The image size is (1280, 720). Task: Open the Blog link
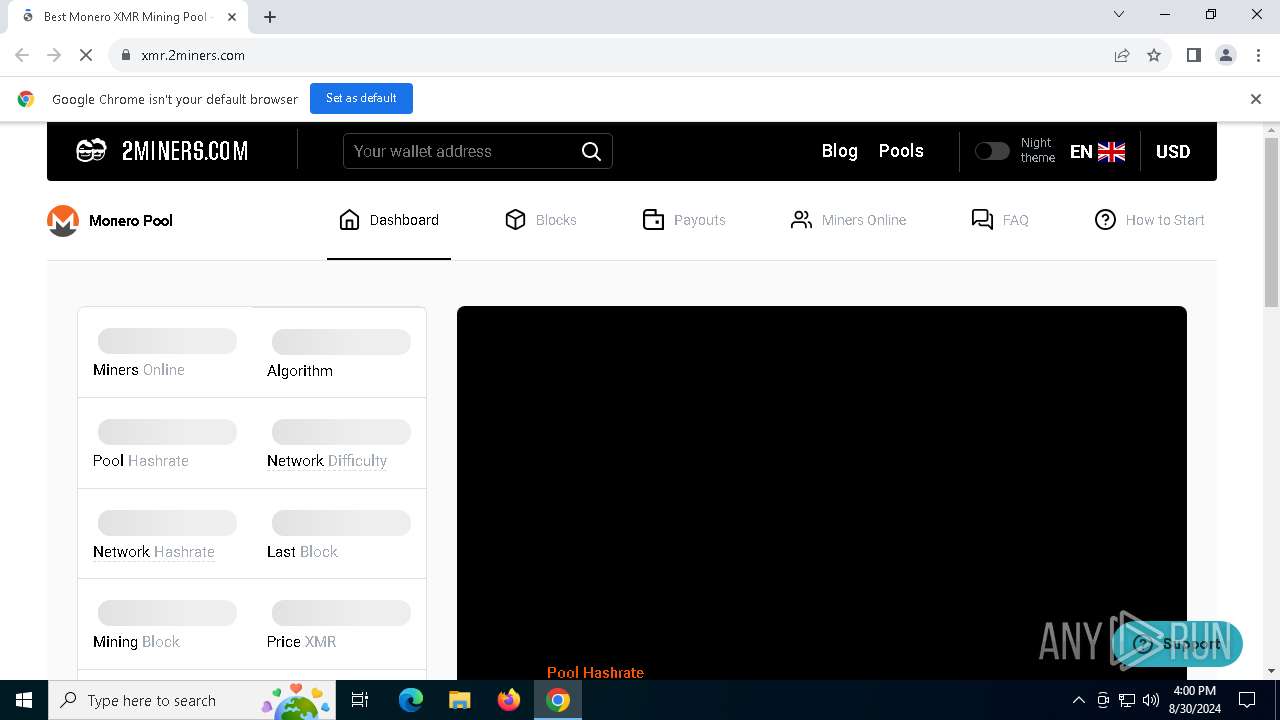[x=839, y=151]
